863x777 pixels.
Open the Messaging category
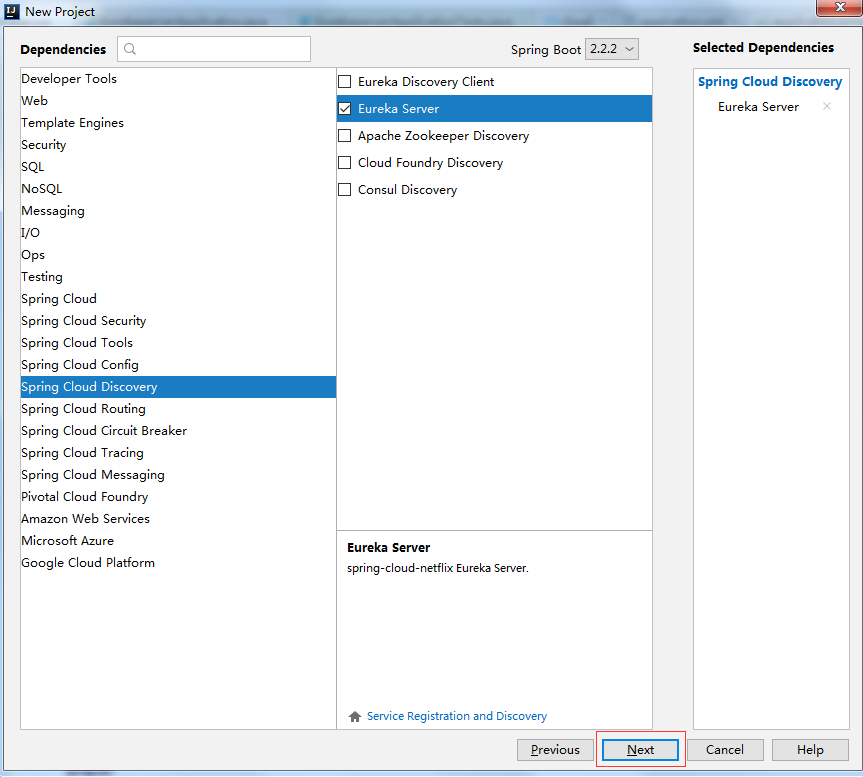coord(178,211)
